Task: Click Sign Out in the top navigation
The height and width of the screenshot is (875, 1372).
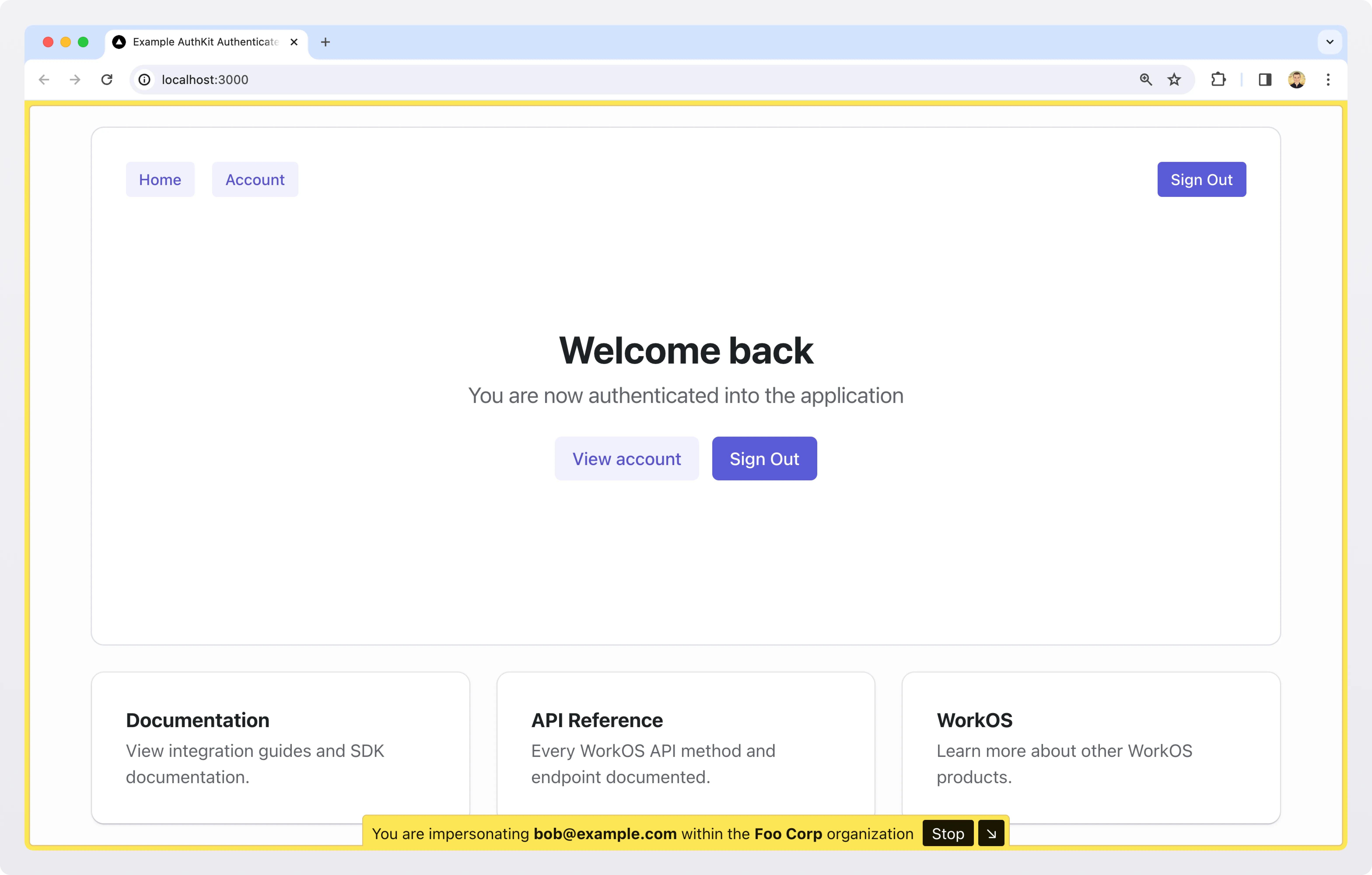Action: coord(1202,179)
